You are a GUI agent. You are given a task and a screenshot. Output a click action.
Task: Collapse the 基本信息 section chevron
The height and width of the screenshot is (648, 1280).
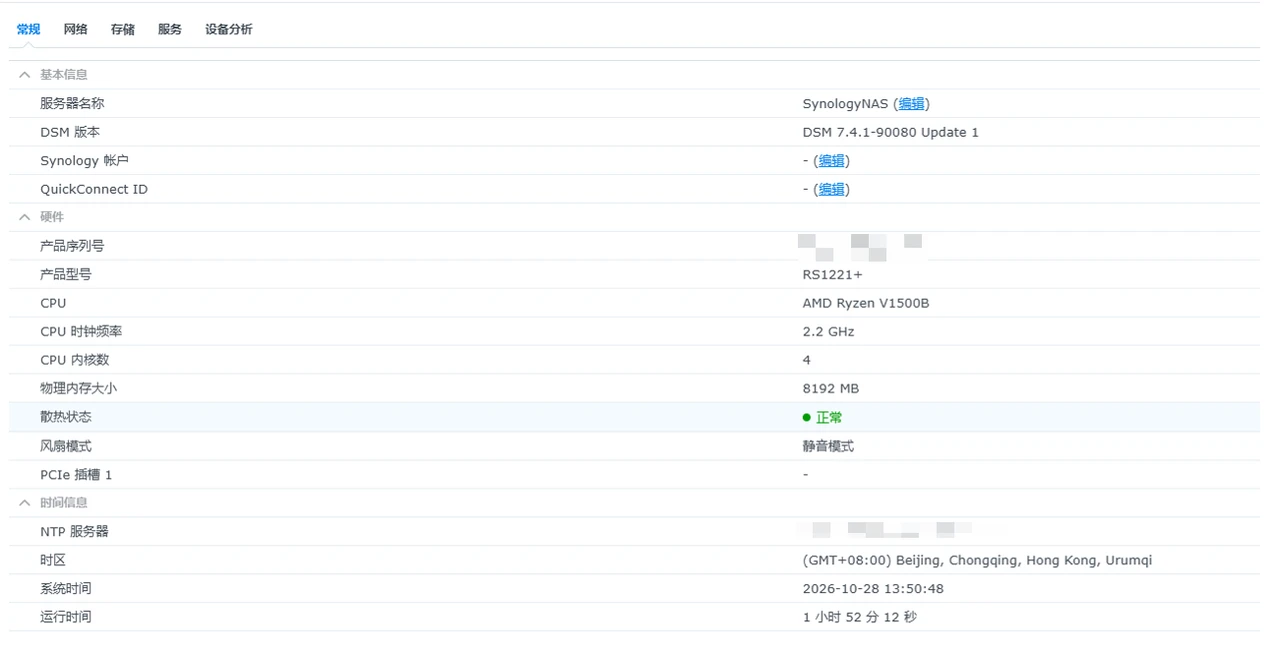[x=25, y=75]
